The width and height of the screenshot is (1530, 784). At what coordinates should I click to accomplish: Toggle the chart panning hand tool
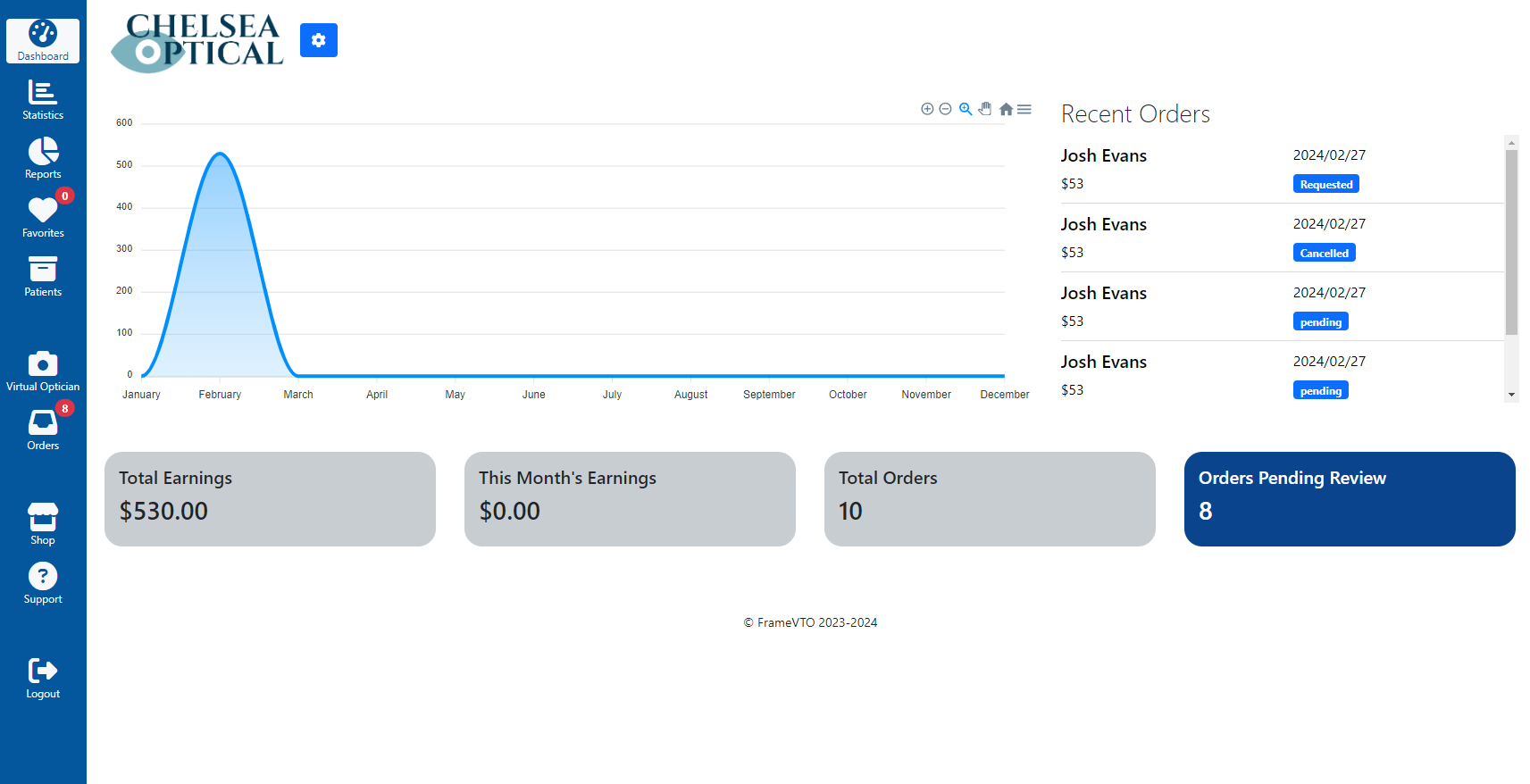[985, 109]
